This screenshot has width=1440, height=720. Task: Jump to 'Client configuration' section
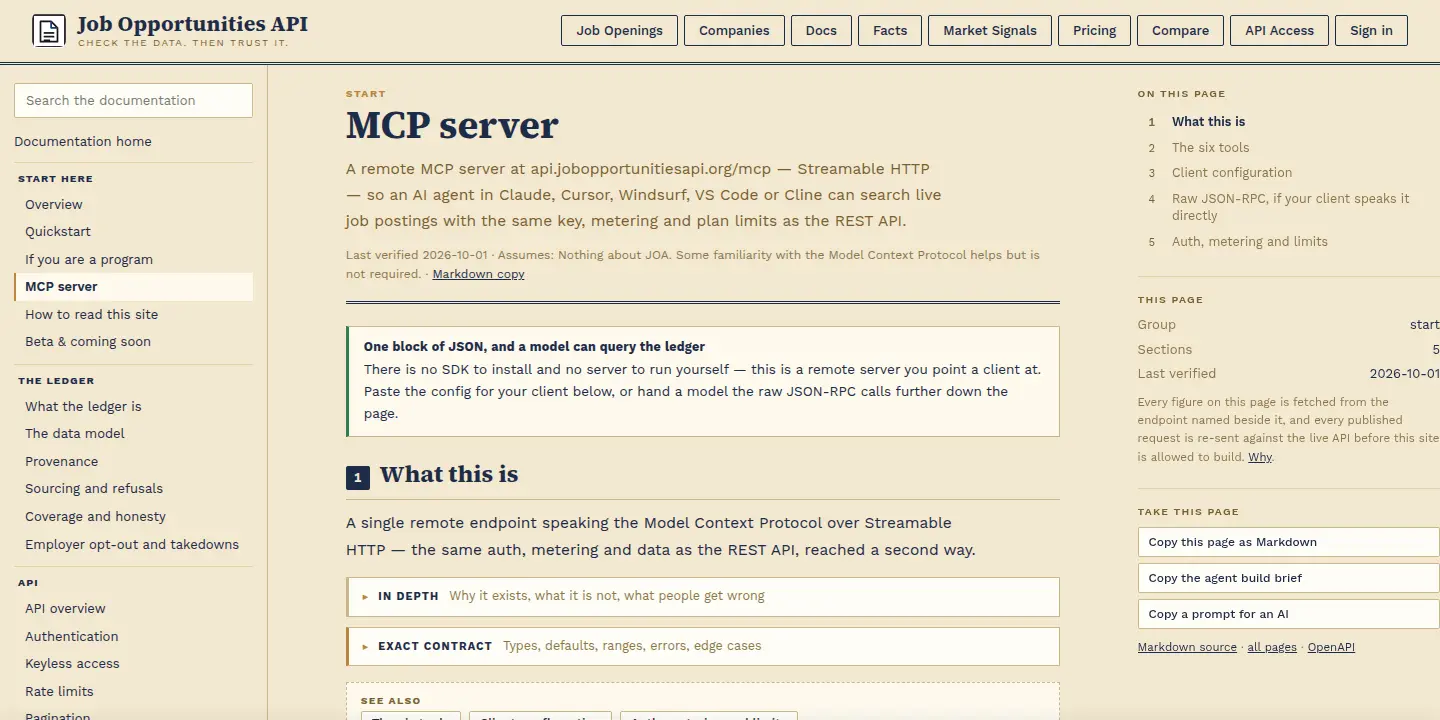click(x=1232, y=172)
